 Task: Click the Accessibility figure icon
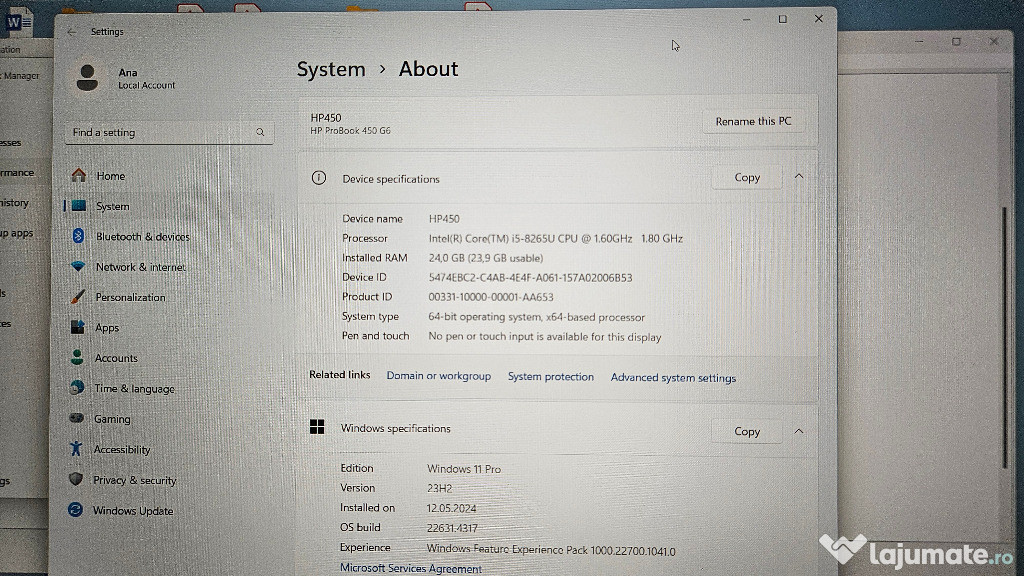coord(76,449)
